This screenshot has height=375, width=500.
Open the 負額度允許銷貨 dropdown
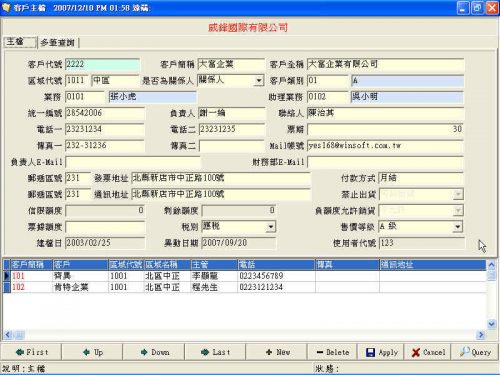click(458, 210)
